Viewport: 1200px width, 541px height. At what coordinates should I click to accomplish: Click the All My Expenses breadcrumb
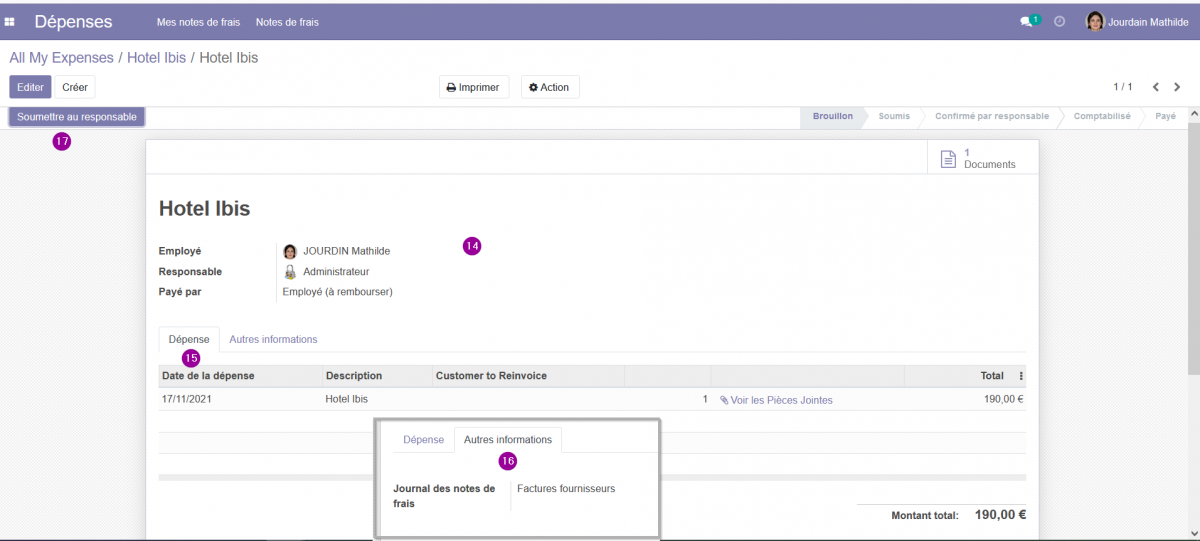pyautogui.click(x=61, y=58)
